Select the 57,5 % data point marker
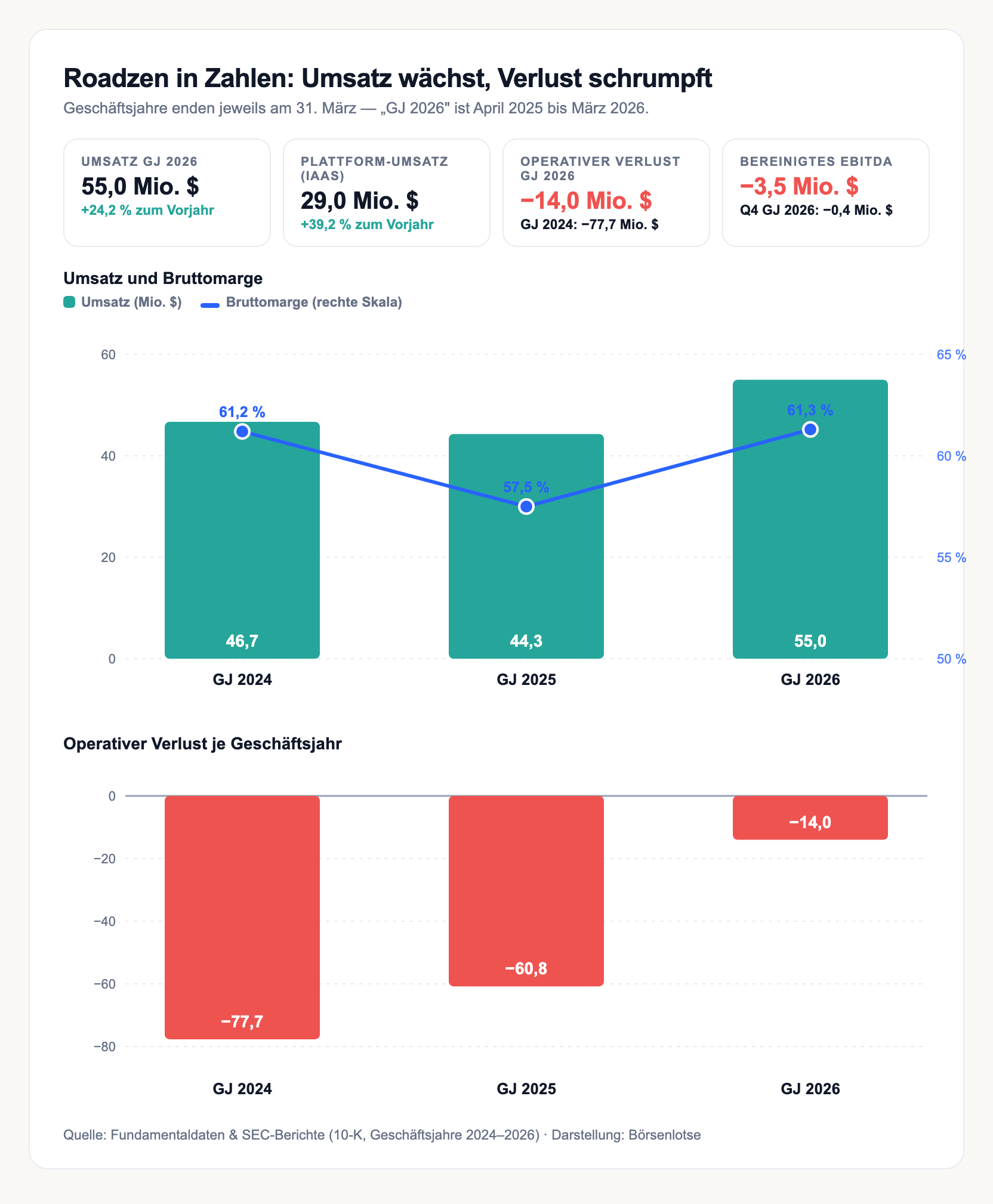Image resolution: width=993 pixels, height=1204 pixels. (x=526, y=507)
